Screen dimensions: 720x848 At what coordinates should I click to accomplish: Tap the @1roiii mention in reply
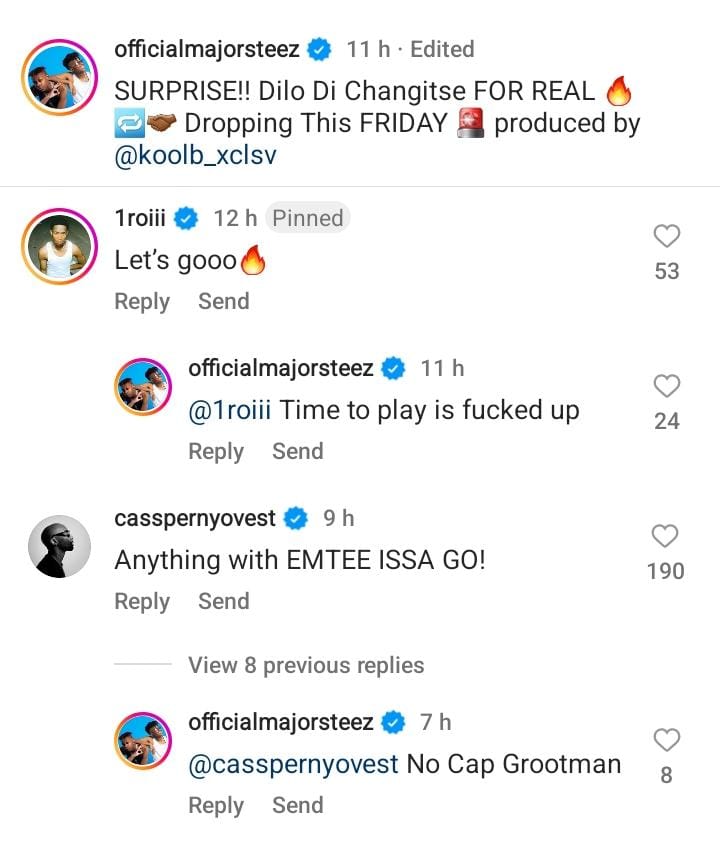[x=230, y=410]
